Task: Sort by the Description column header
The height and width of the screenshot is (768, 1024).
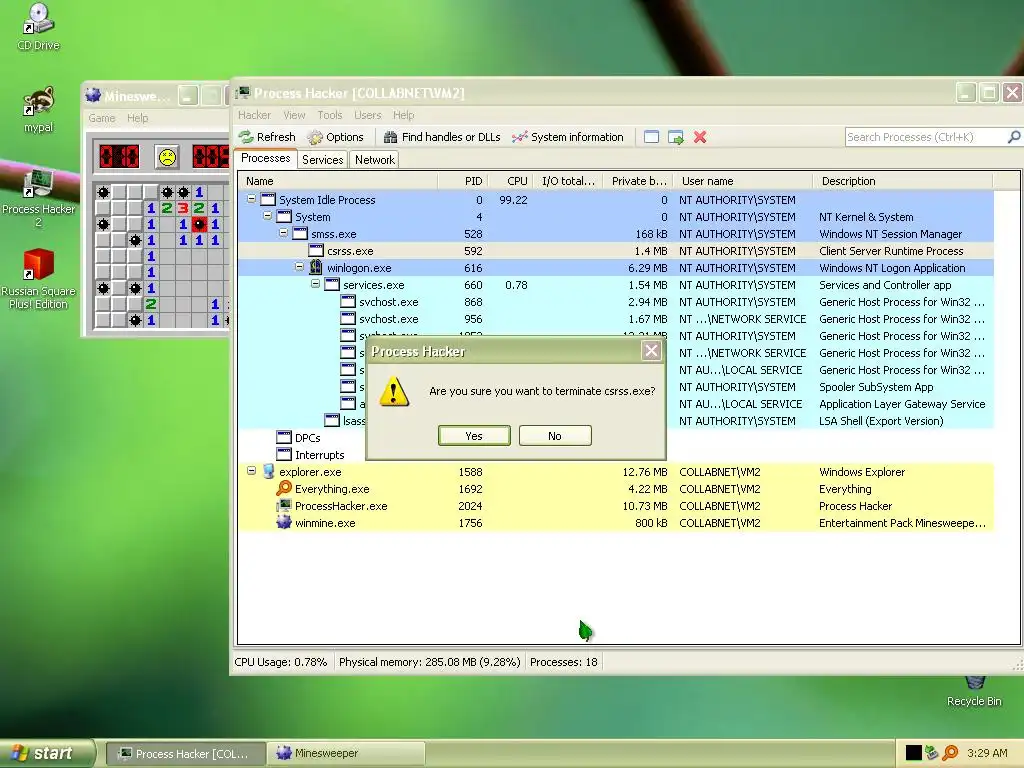Action: click(903, 182)
